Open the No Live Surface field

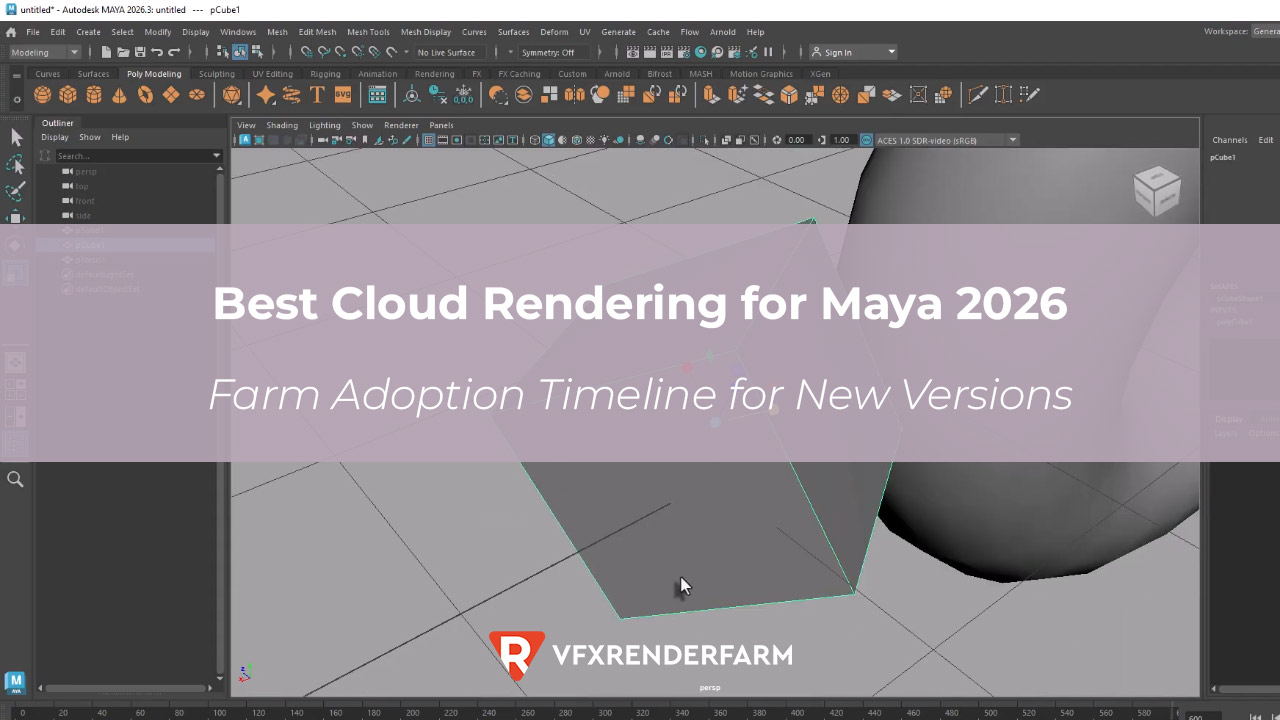450,52
